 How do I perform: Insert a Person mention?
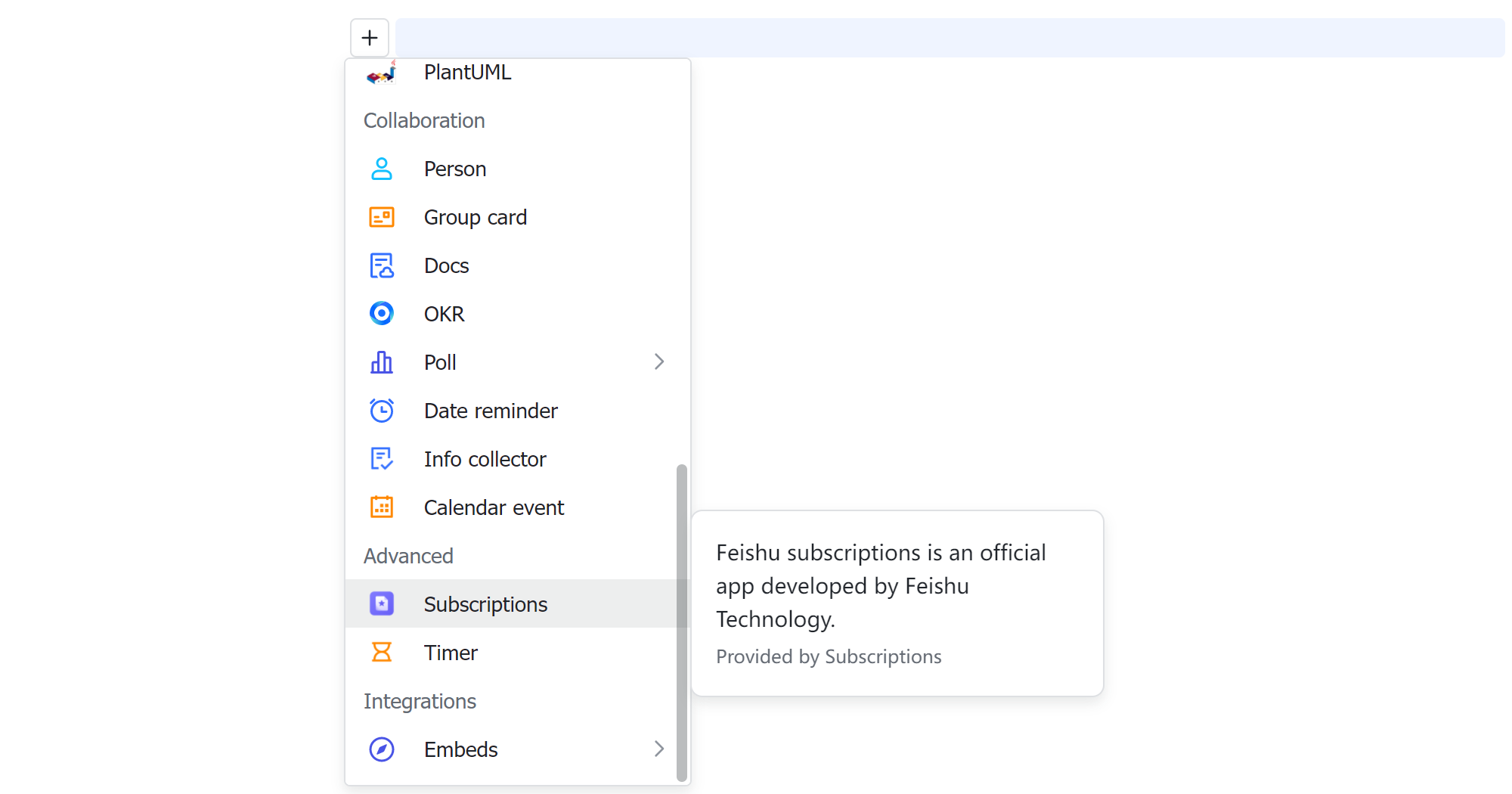[x=518, y=169]
